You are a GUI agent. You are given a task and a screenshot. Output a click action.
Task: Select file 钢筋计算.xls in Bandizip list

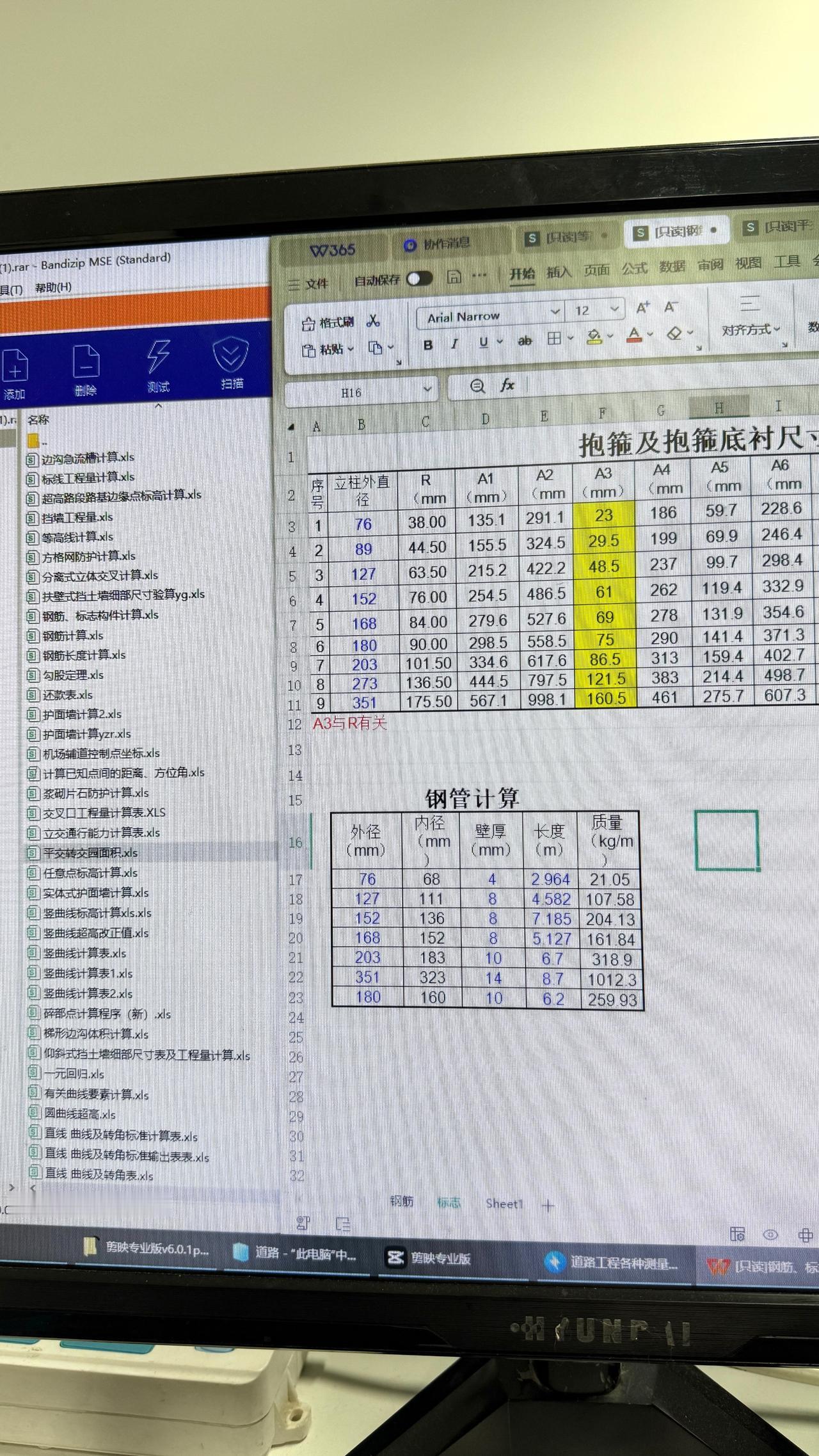pyautogui.click(x=72, y=636)
